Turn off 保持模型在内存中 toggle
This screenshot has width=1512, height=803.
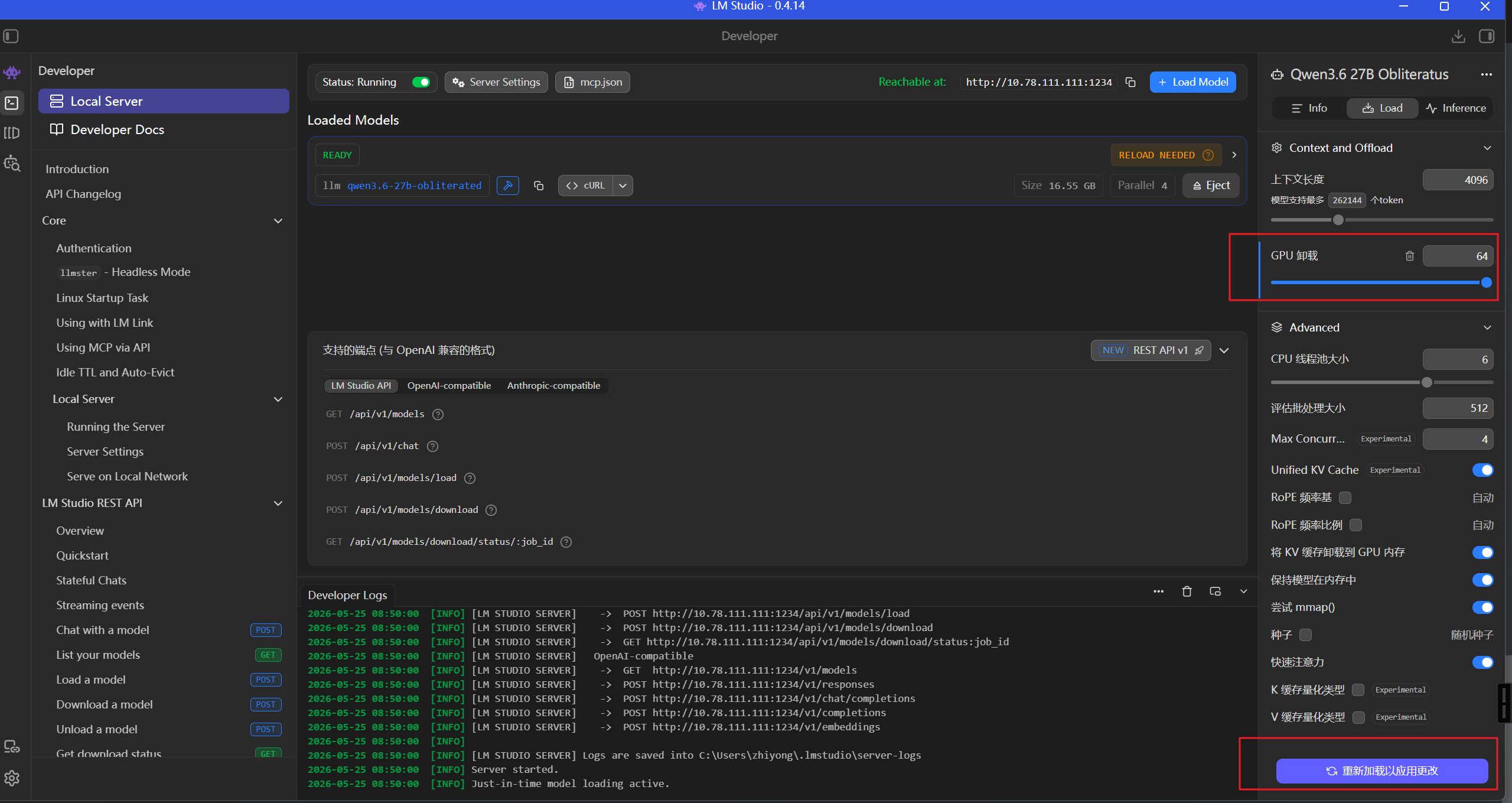(1482, 580)
